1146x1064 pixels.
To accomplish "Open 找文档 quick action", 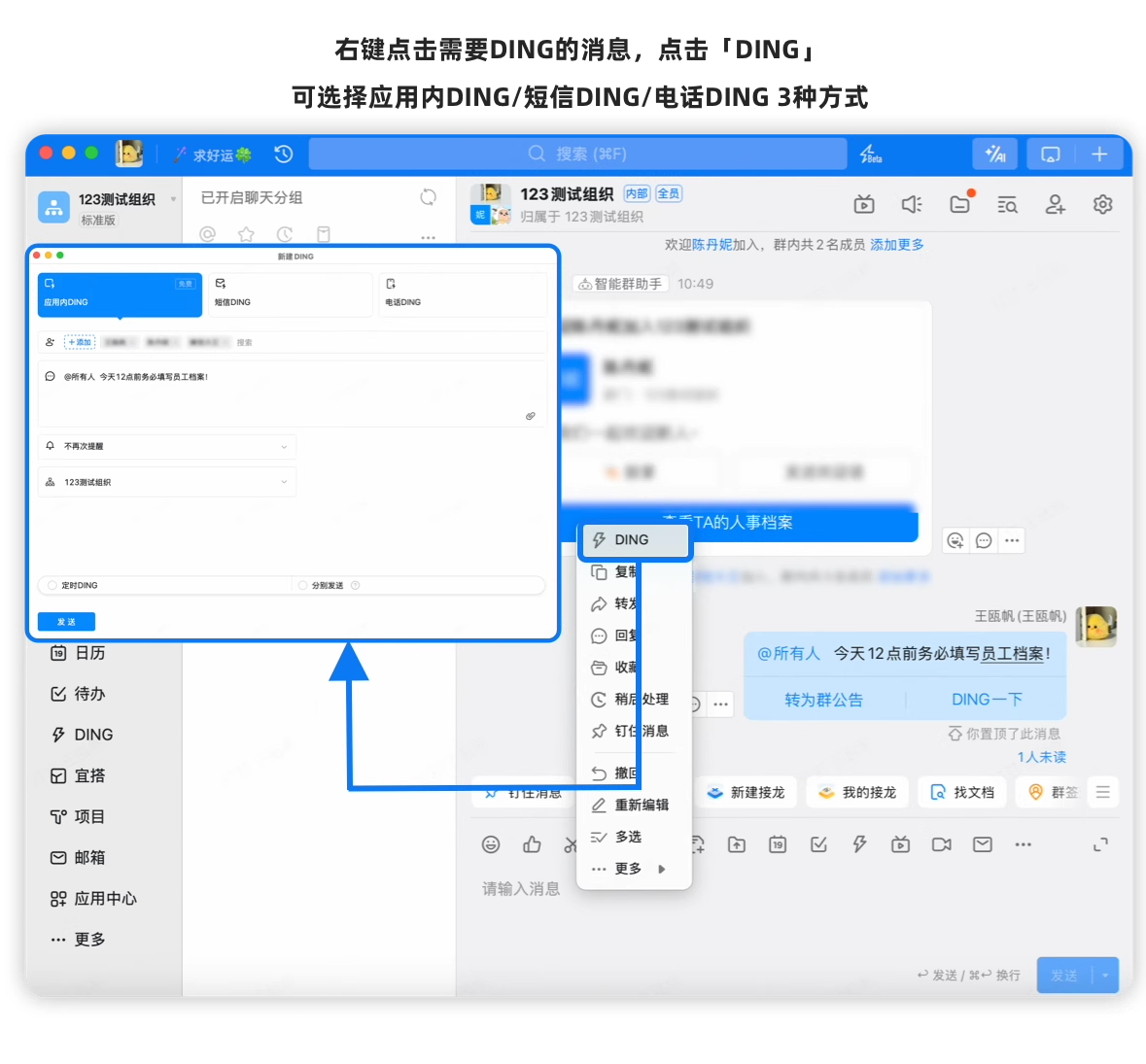I will (x=962, y=792).
